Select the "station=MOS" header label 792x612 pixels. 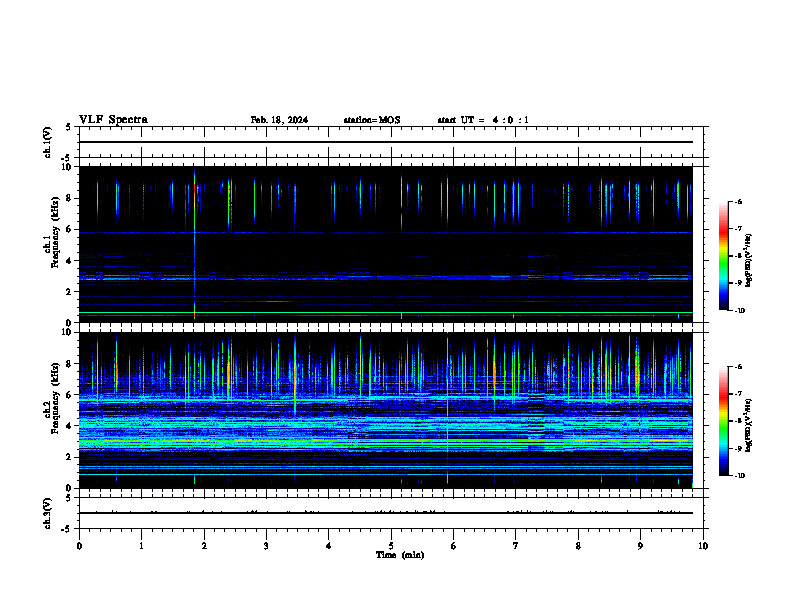[372, 120]
